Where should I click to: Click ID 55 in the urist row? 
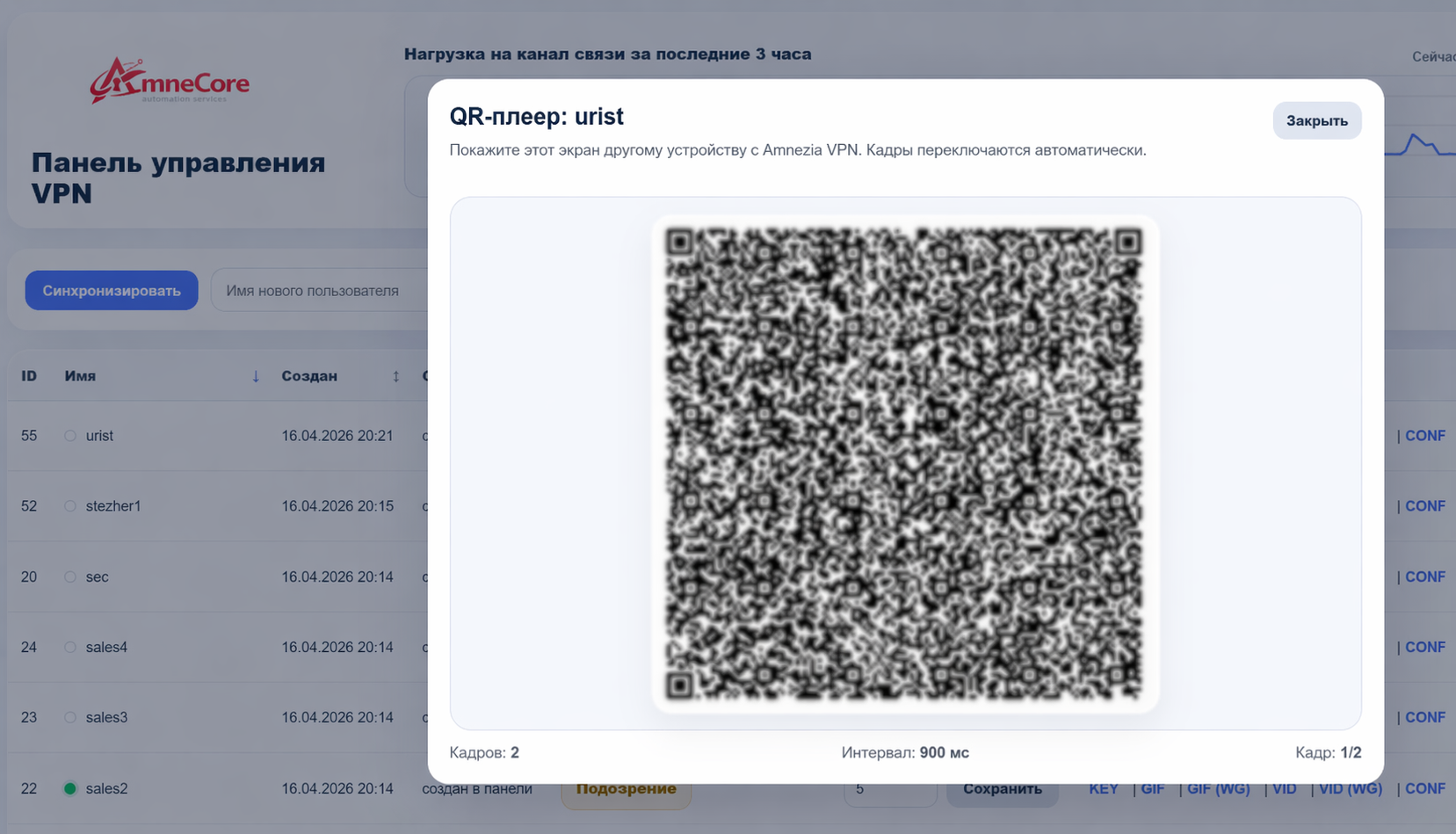[x=29, y=436]
